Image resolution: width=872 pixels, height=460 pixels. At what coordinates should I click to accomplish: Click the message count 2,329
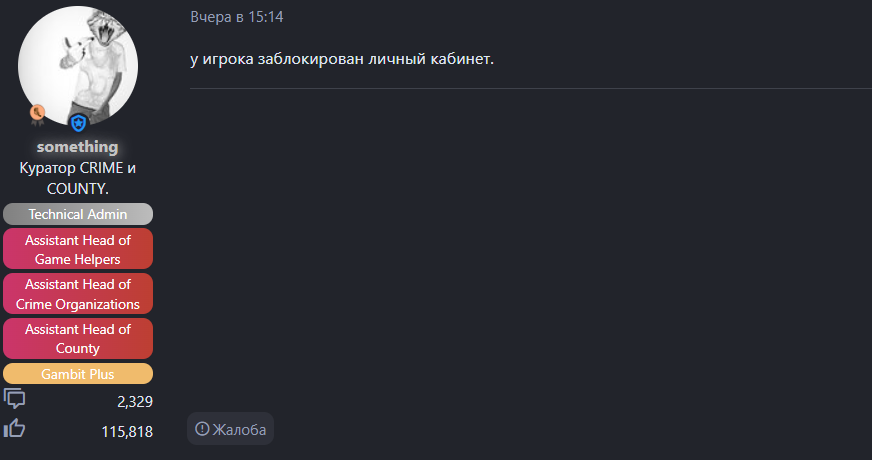coord(134,401)
